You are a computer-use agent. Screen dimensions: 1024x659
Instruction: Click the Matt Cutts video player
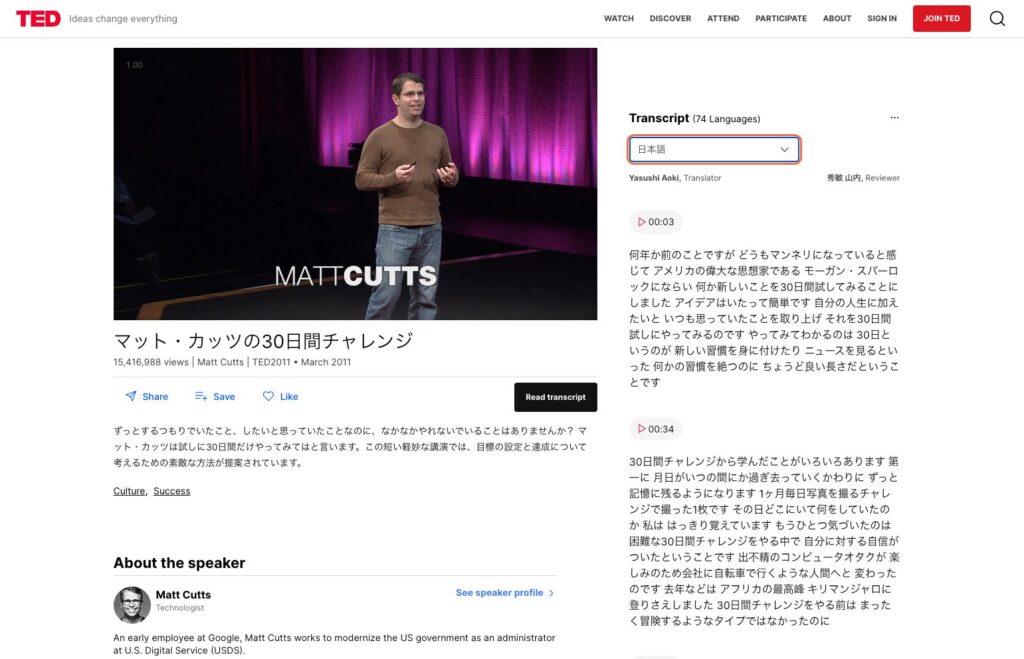point(355,184)
